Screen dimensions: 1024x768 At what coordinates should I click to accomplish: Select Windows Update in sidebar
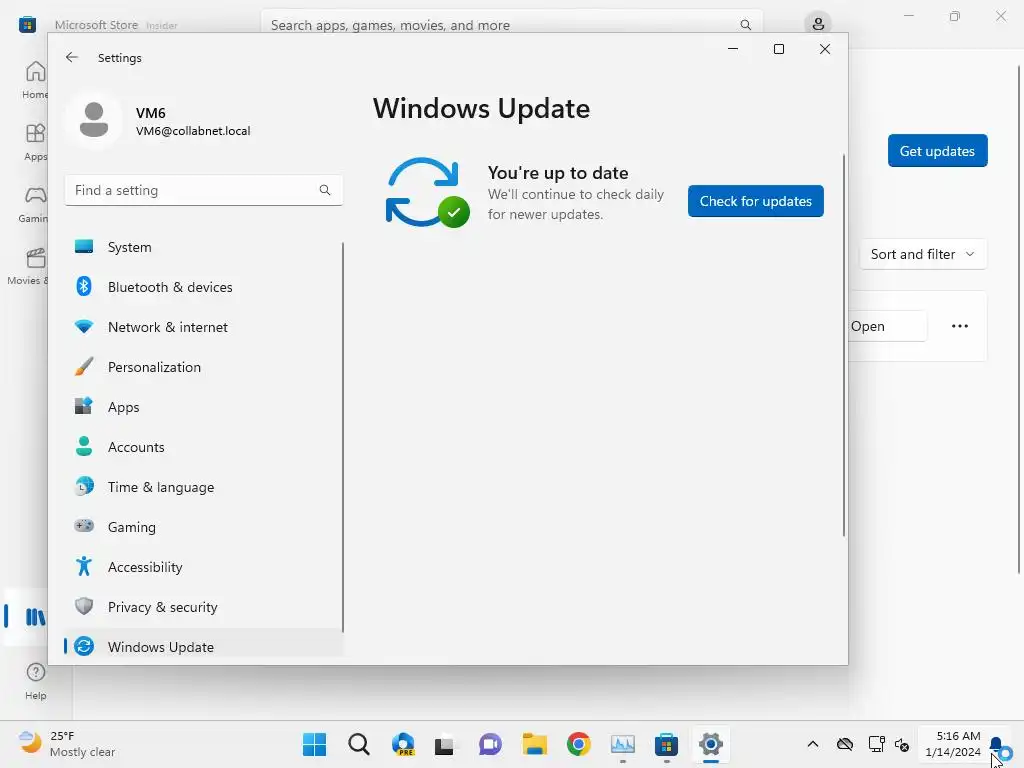[x=204, y=647]
